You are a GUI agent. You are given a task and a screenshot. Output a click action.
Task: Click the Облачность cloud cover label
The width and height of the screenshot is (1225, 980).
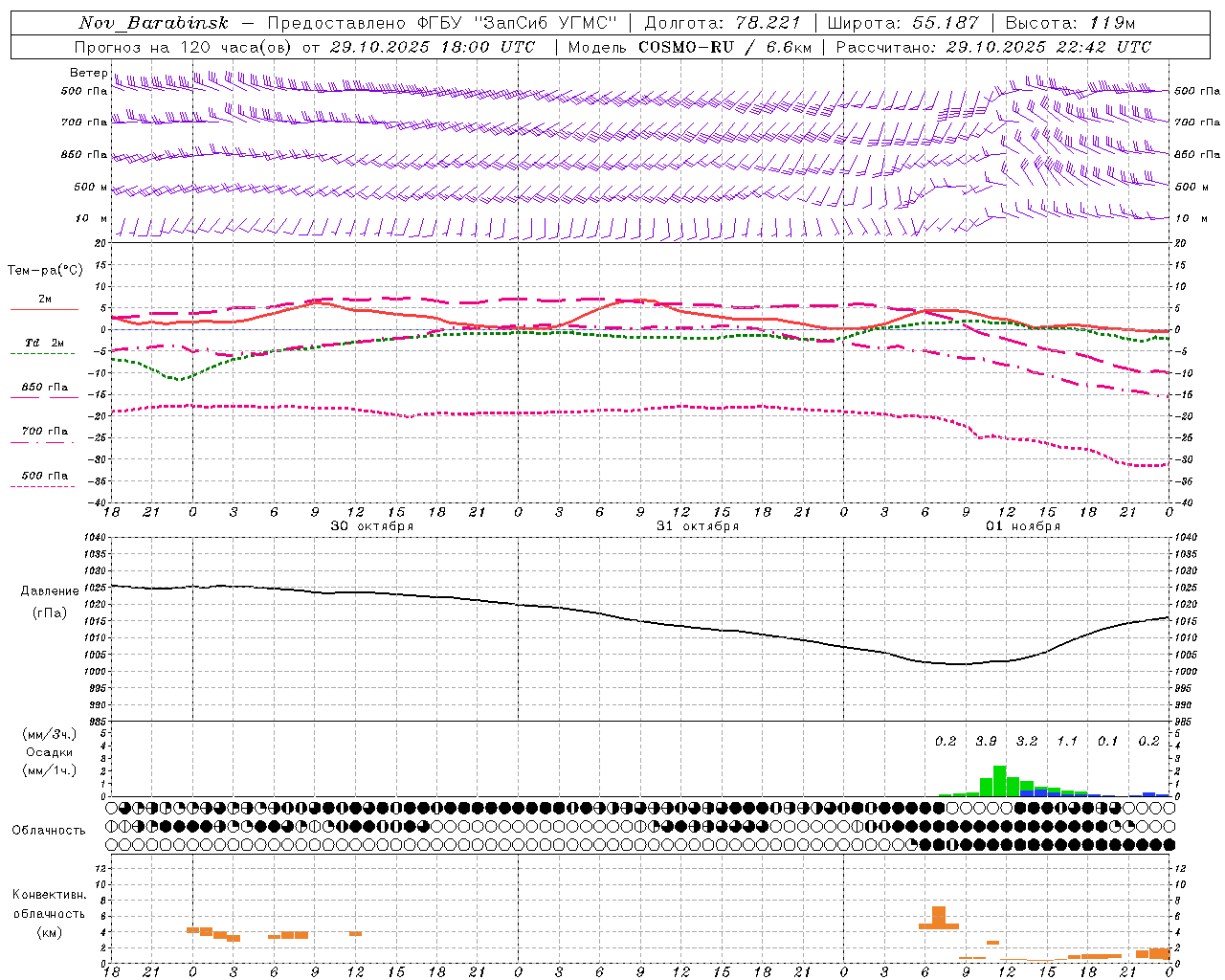pyautogui.click(x=49, y=831)
